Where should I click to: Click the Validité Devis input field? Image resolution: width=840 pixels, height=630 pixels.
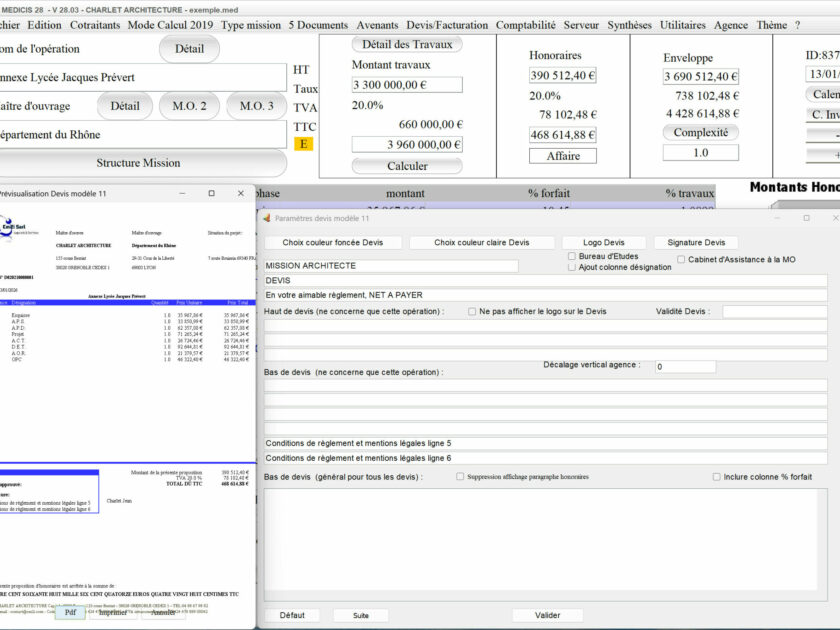(775, 311)
